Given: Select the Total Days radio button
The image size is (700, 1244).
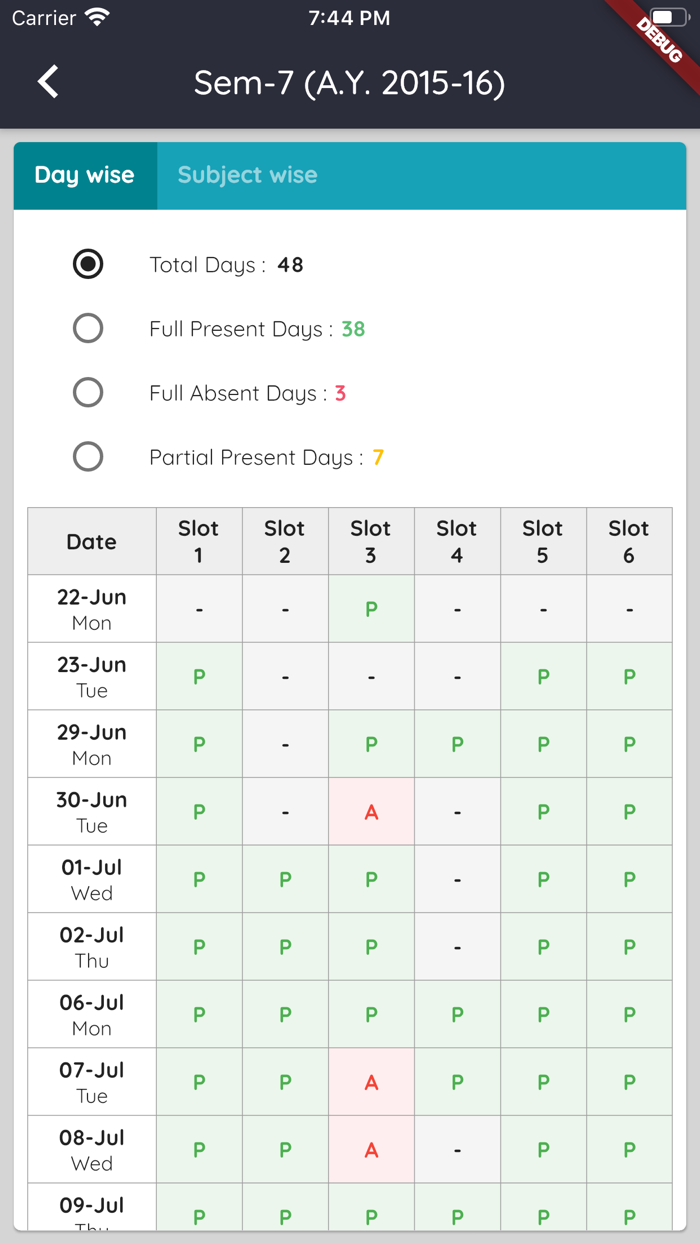Looking at the screenshot, I should (89, 264).
